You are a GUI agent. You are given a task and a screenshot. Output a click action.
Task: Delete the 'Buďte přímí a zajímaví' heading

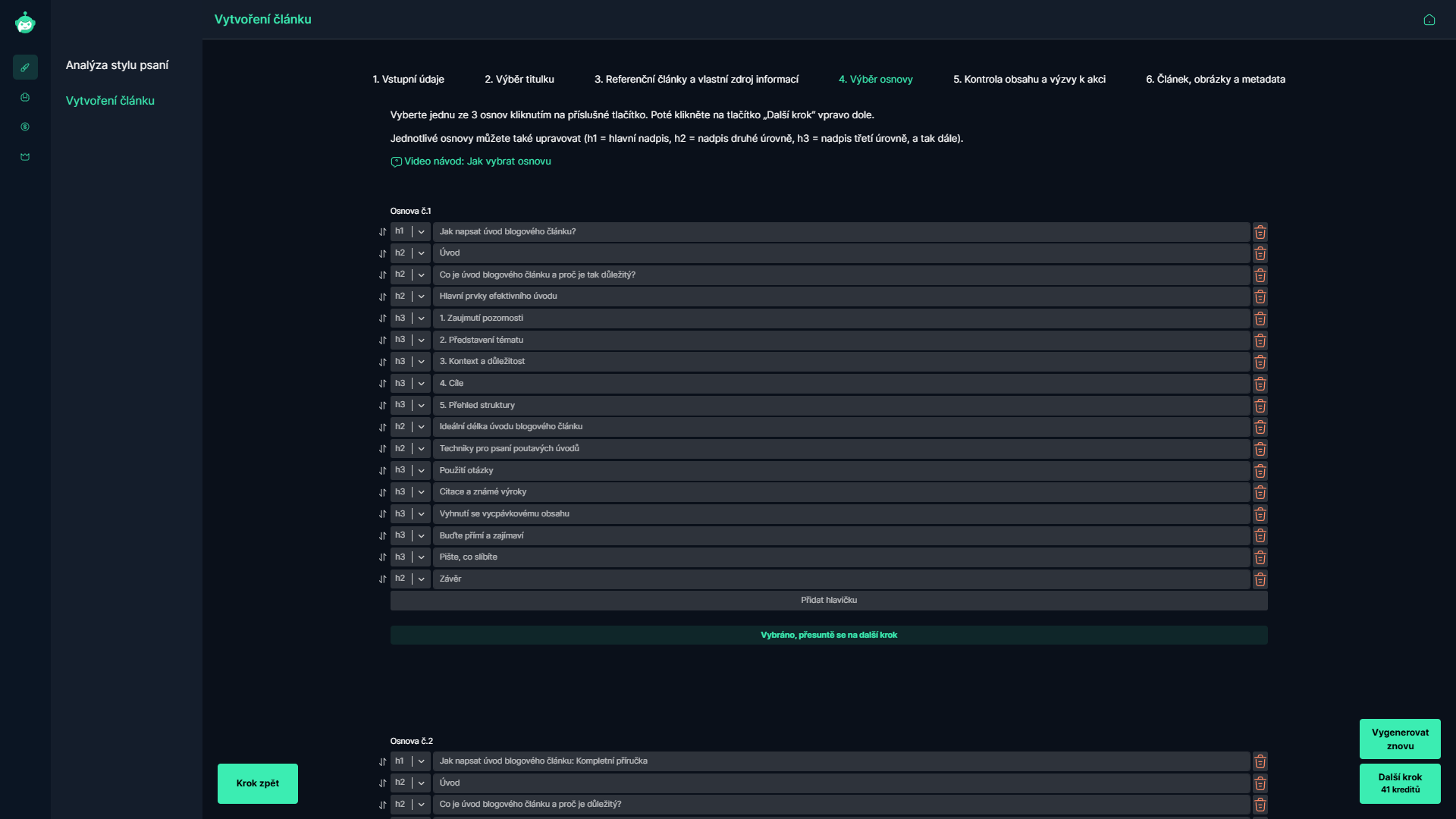tap(1260, 536)
